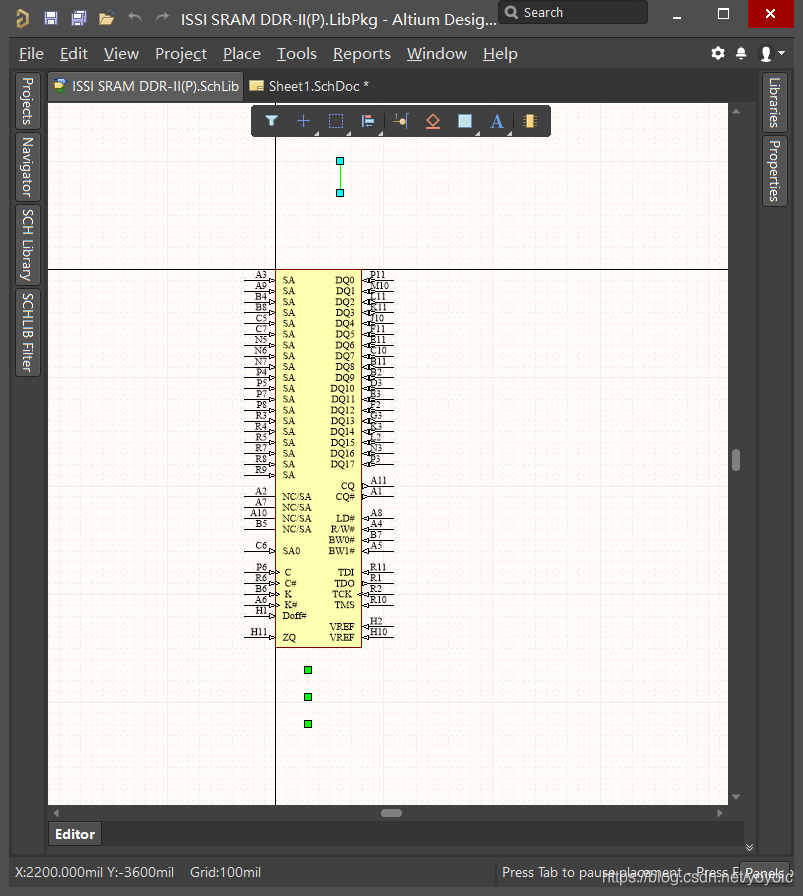Open the user account menu
This screenshot has width=803, height=896.
point(771,53)
